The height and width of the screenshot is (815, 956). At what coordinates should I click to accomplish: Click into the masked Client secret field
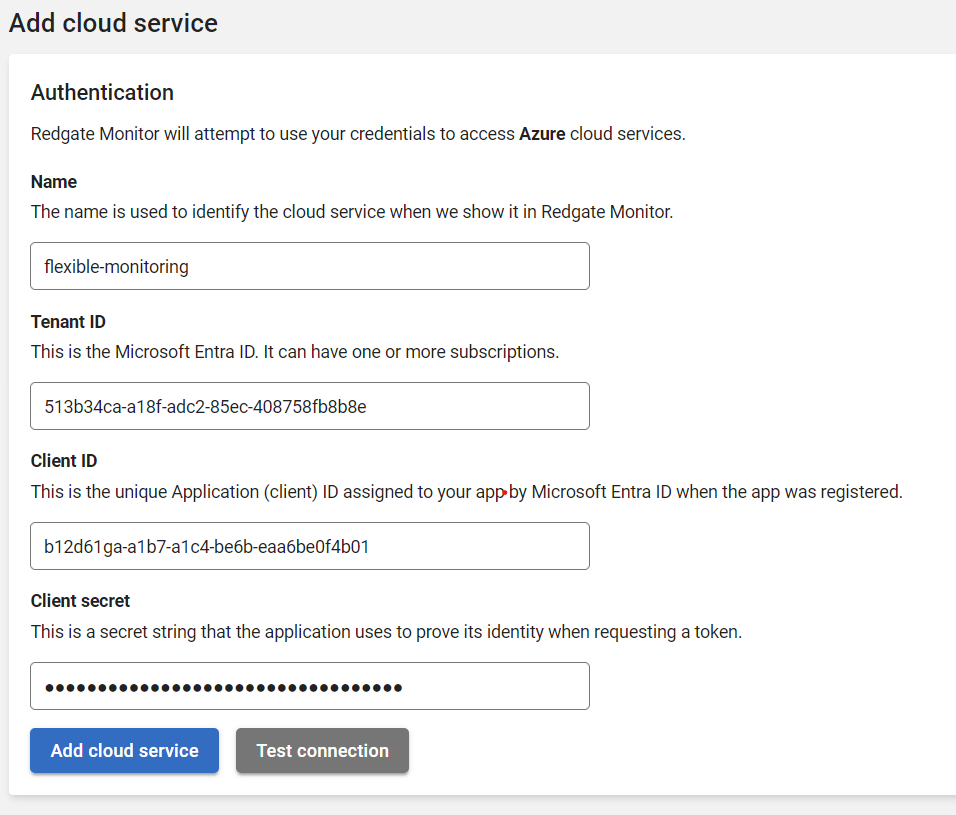click(310, 686)
